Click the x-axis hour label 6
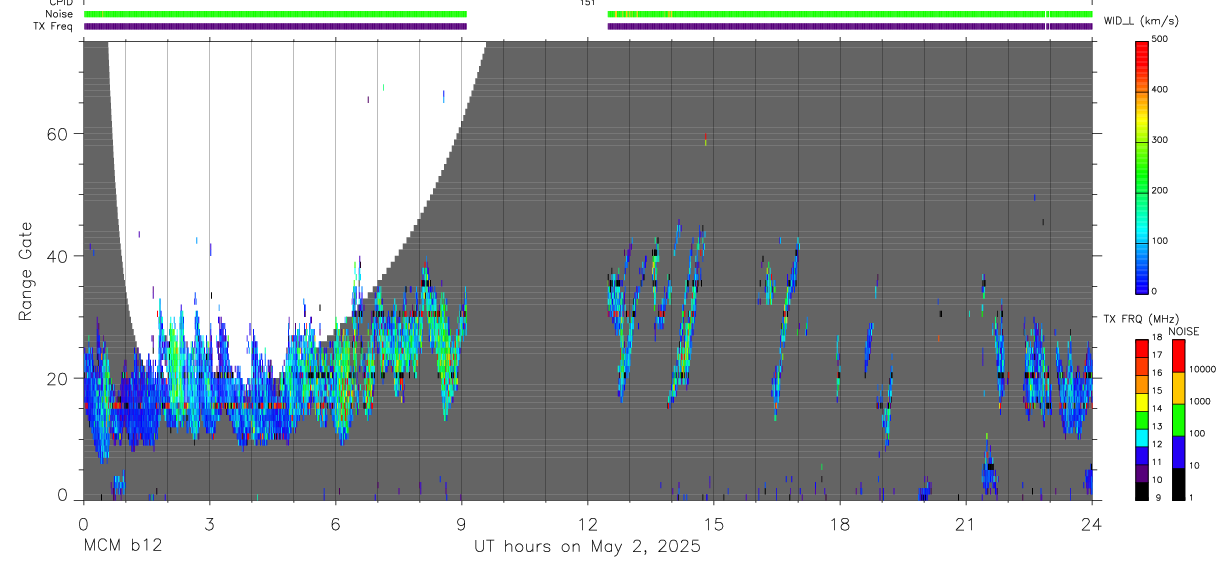 point(335,524)
